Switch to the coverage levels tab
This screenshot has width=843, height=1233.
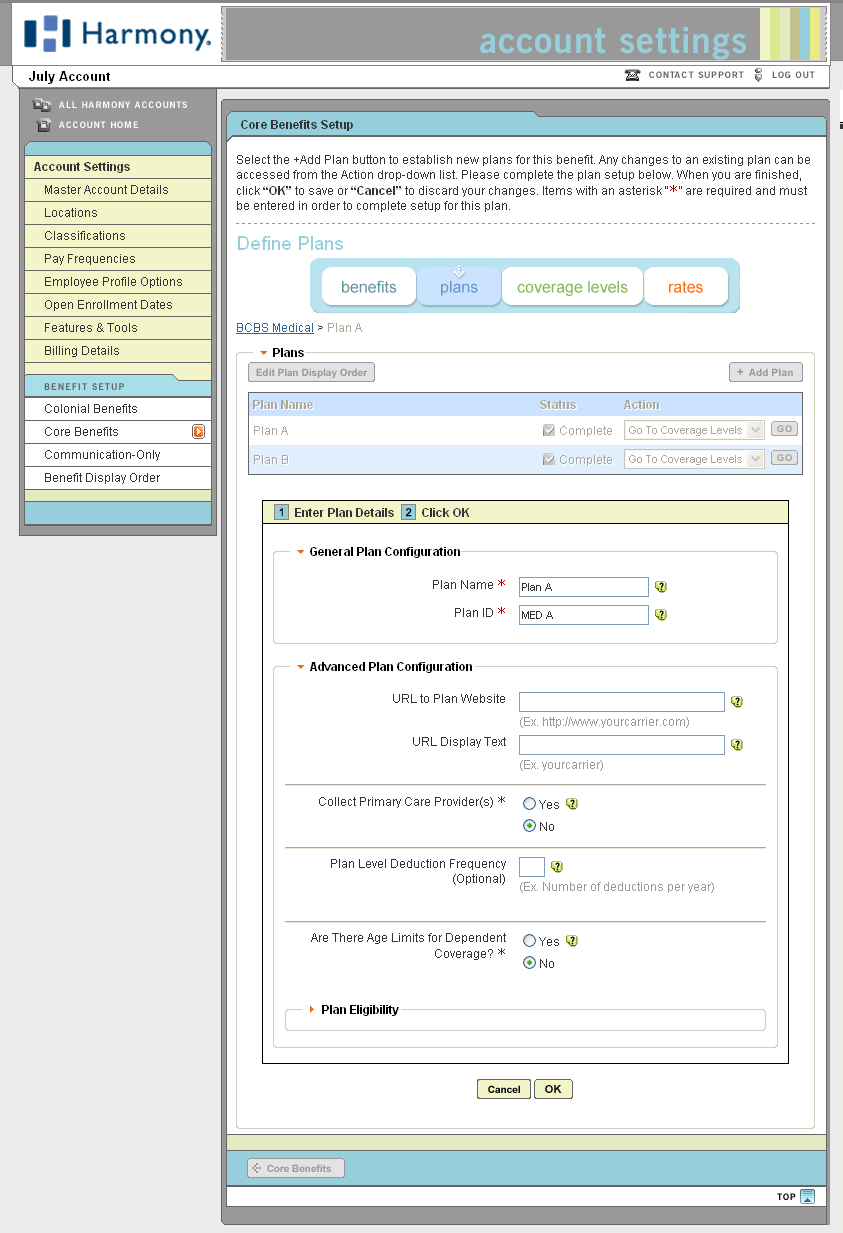pyautogui.click(x=572, y=286)
